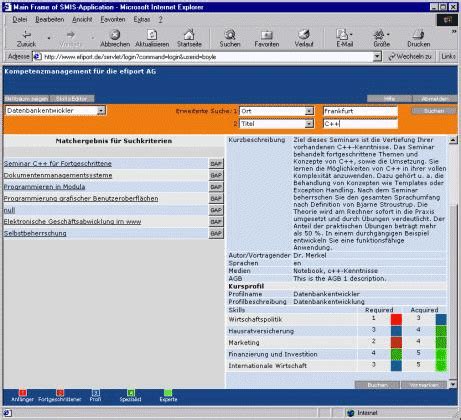Click GAP button for Programmierung grafischer Benutzeroberflächen
This screenshot has height=420, width=461.
tap(216, 199)
